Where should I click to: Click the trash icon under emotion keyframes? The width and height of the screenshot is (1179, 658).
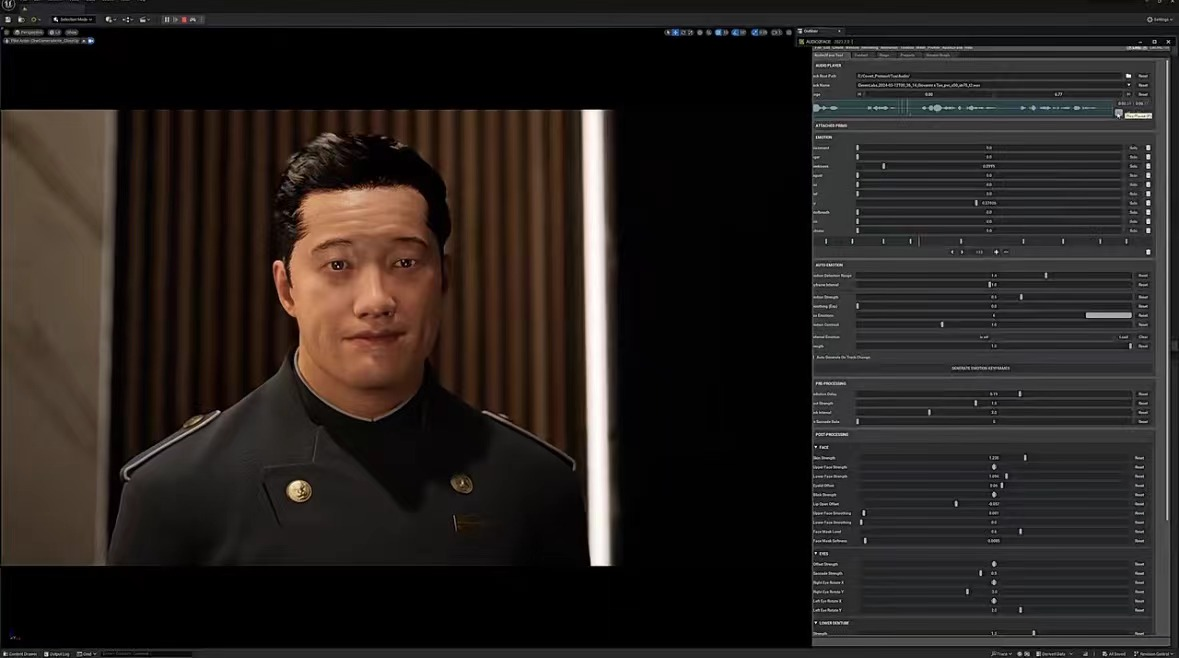(x=1148, y=252)
